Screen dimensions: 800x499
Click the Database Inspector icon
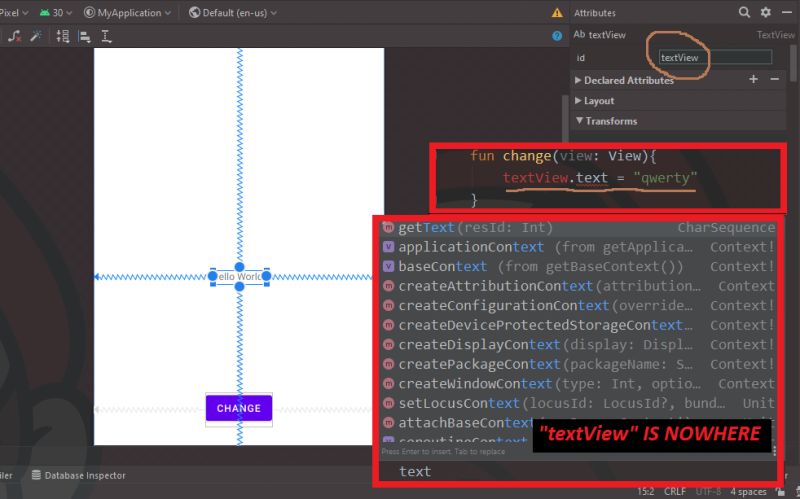[36, 475]
